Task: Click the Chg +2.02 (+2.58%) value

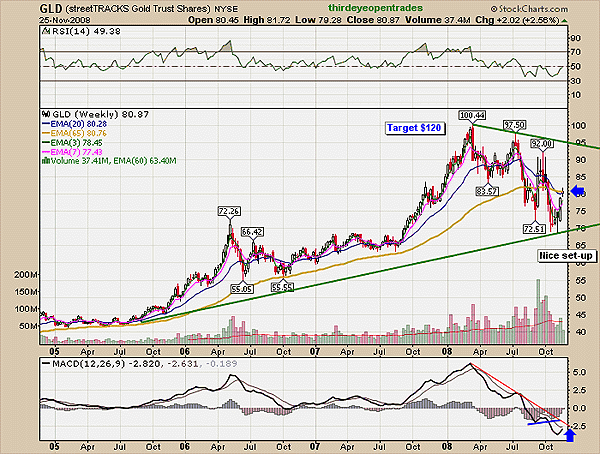Action: 517,20
